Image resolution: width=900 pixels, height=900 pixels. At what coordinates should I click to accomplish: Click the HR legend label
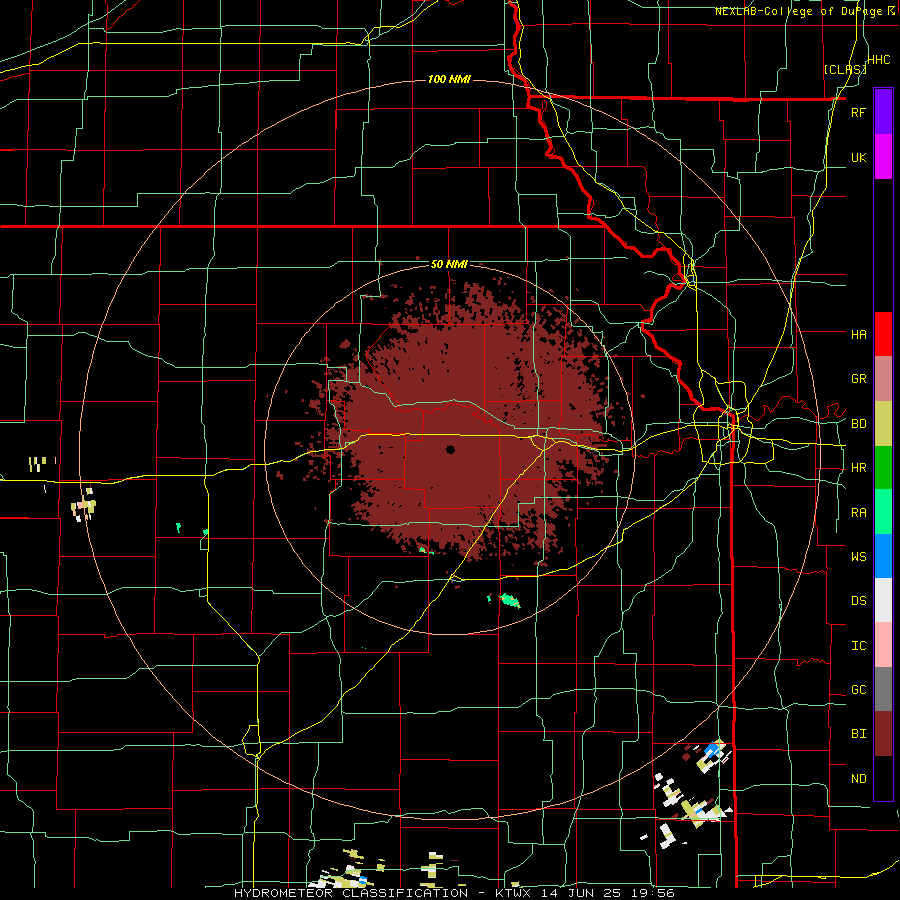[x=858, y=468]
